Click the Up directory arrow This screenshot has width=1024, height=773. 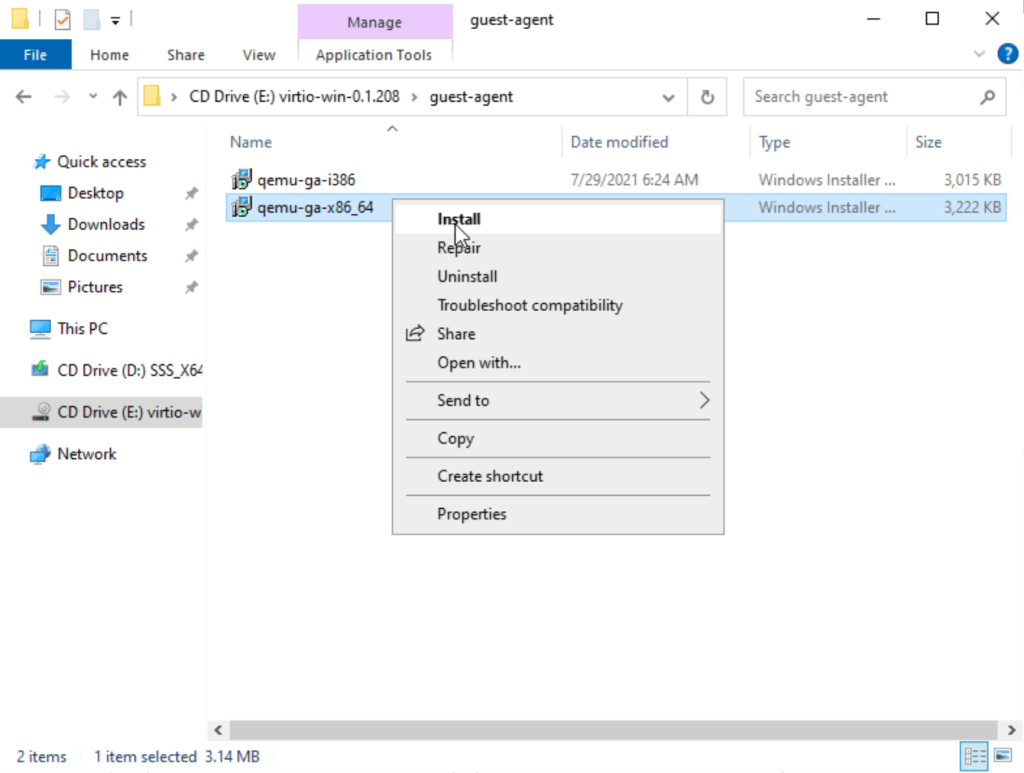120,97
